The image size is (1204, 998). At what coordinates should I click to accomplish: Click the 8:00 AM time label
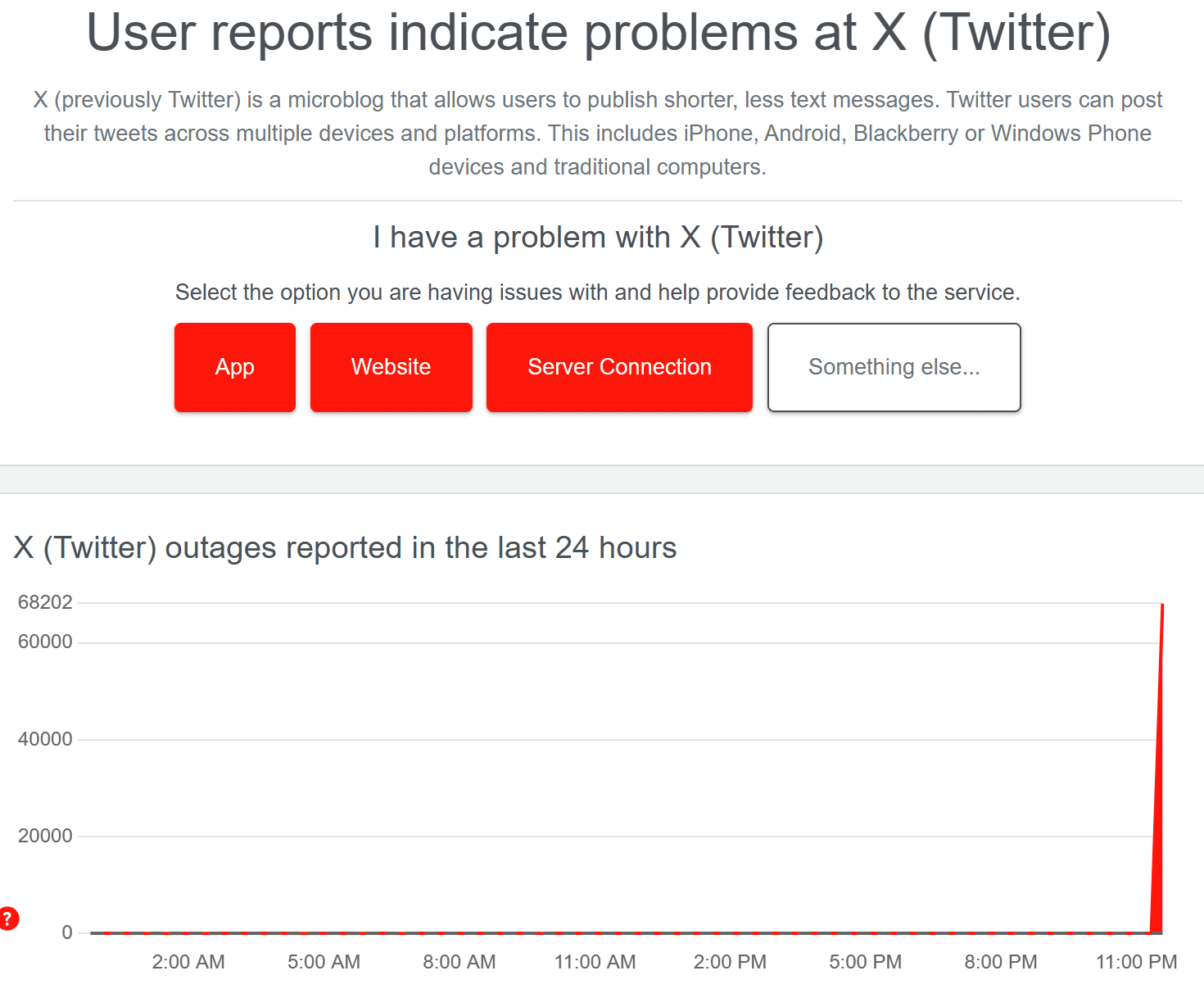pos(459,962)
